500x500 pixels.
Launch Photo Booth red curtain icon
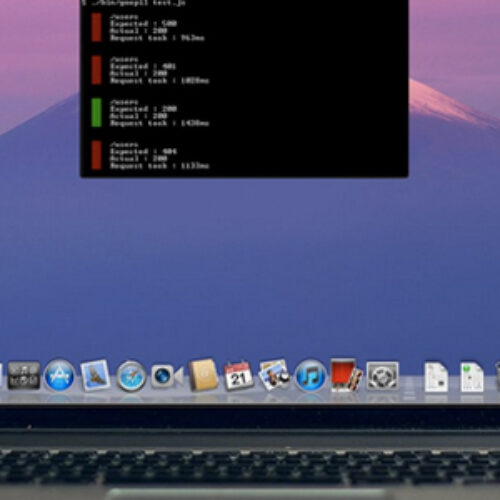coord(346,375)
